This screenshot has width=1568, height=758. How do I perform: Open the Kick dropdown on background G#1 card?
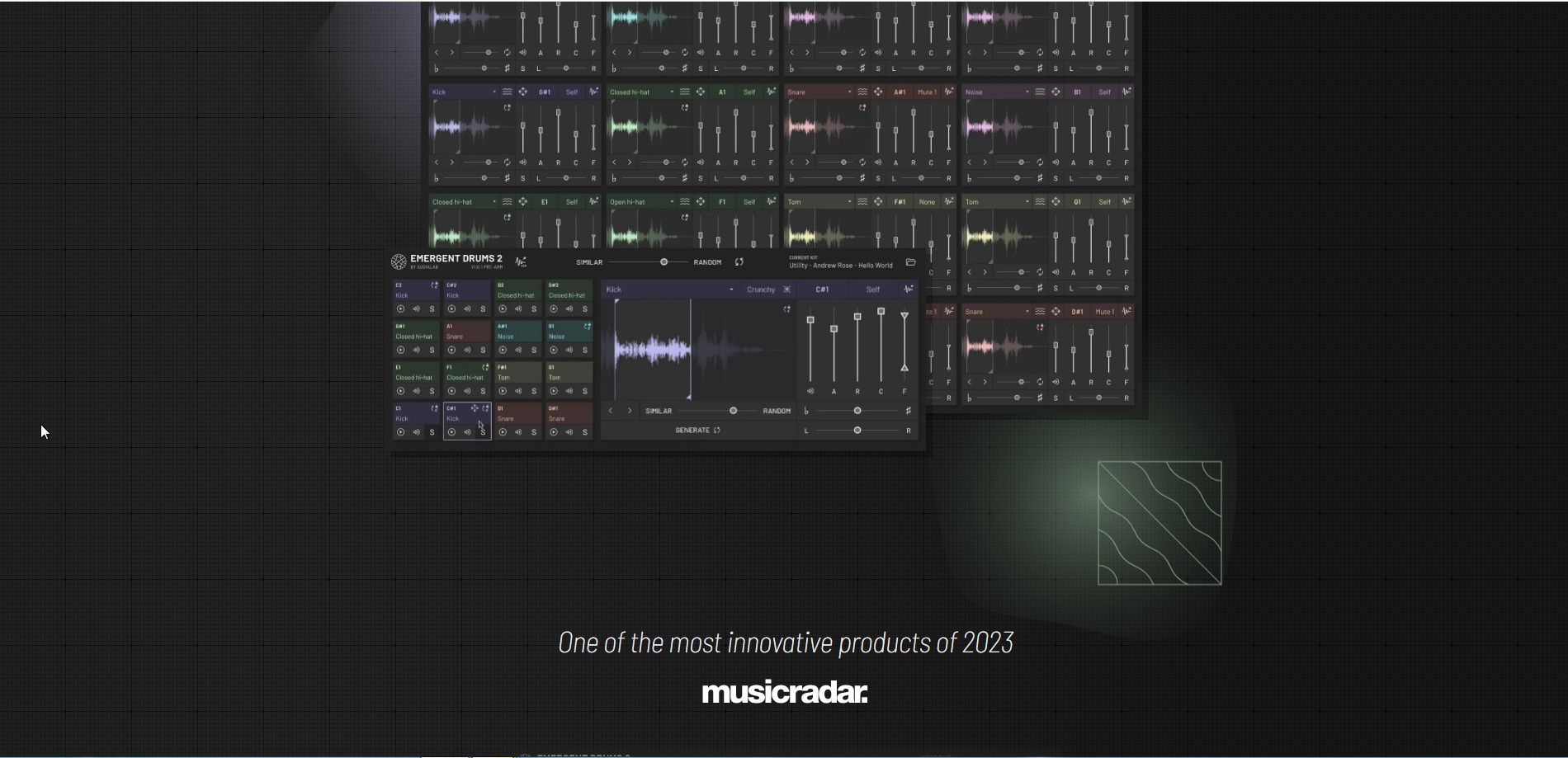[464, 92]
